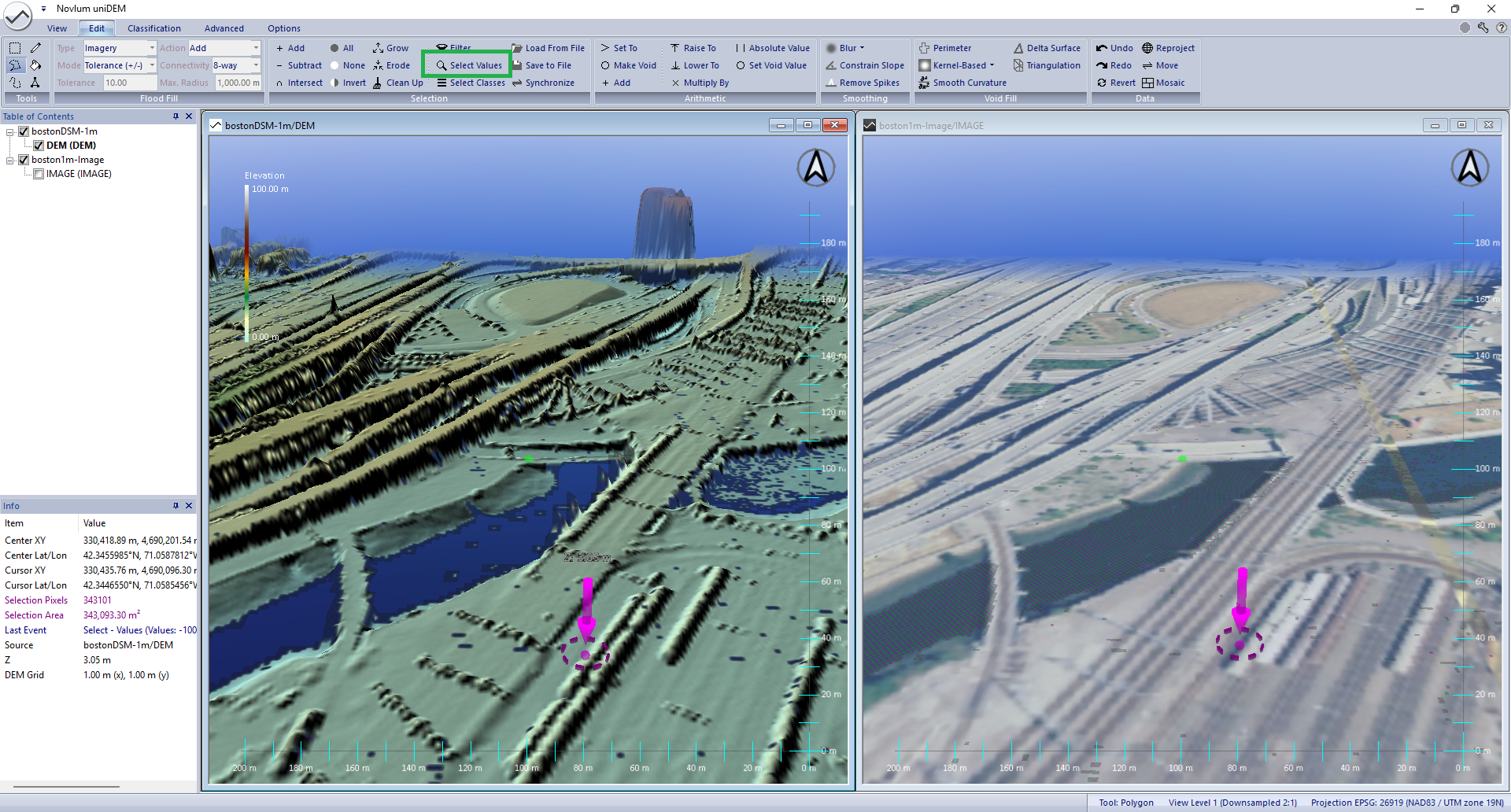Click the elevation color ramp legend
The width and height of the screenshot is (1511, 812).
(x=246, y=264)
